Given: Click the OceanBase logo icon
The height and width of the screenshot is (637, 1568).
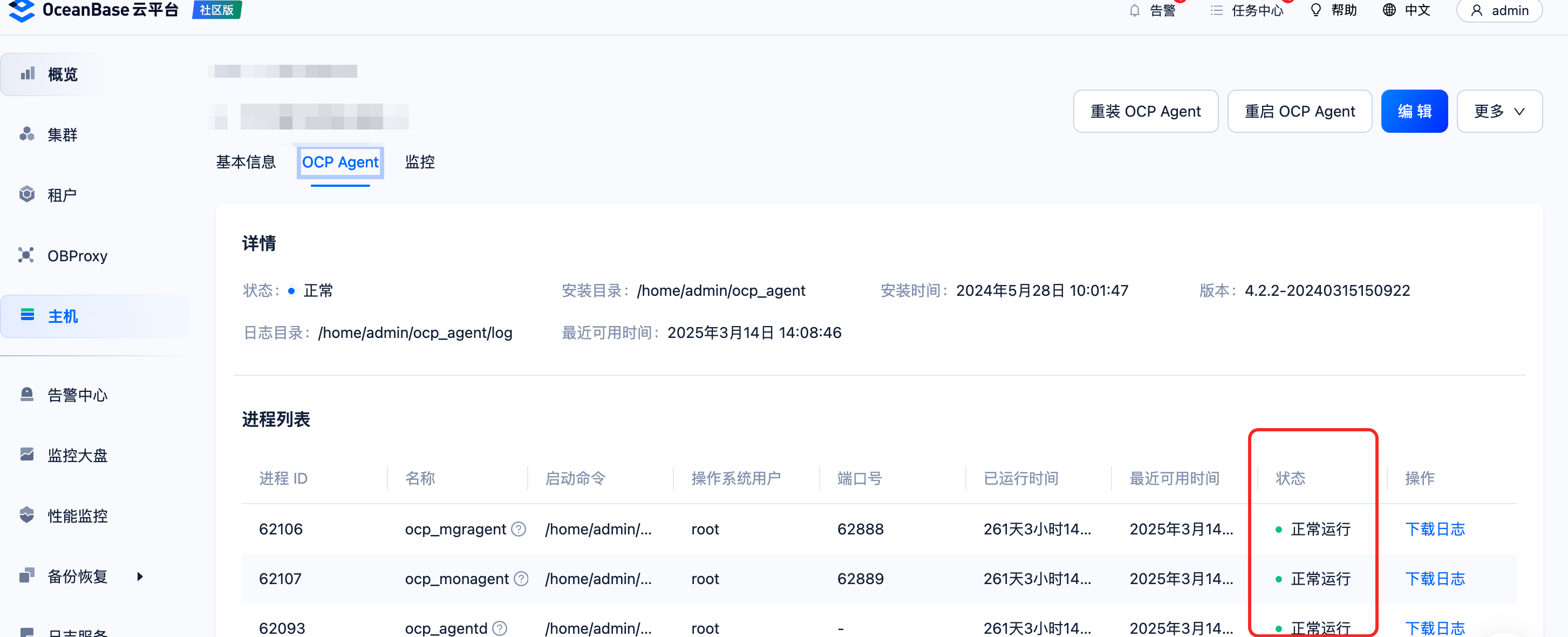Looking at the screenshot, I should tap(22, 10).
